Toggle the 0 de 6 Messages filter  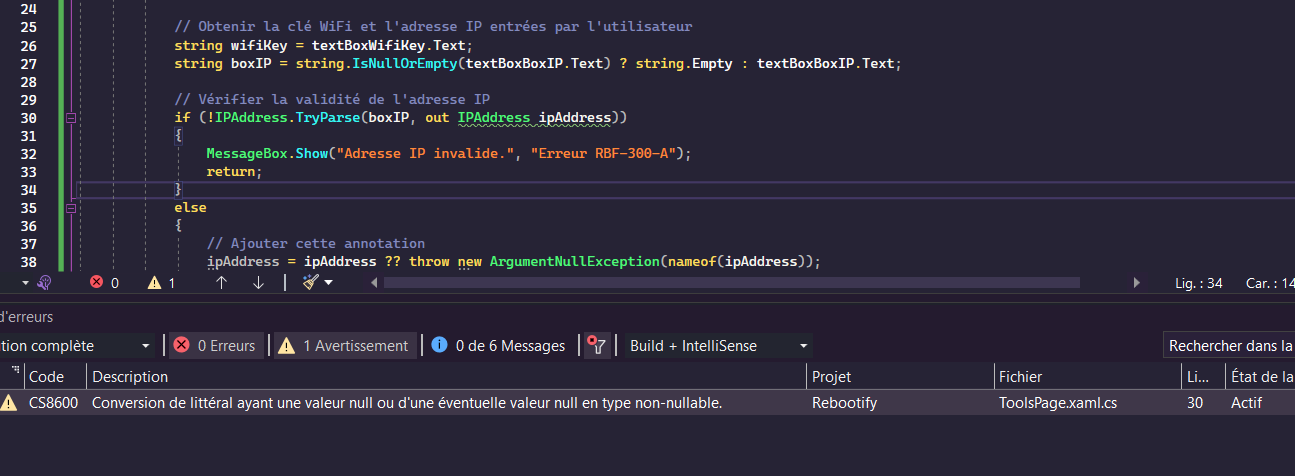coord(500,345)
